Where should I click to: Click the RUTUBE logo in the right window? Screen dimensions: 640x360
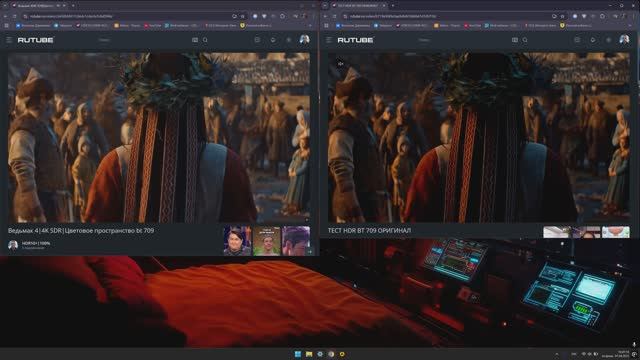tap(356, 40)
